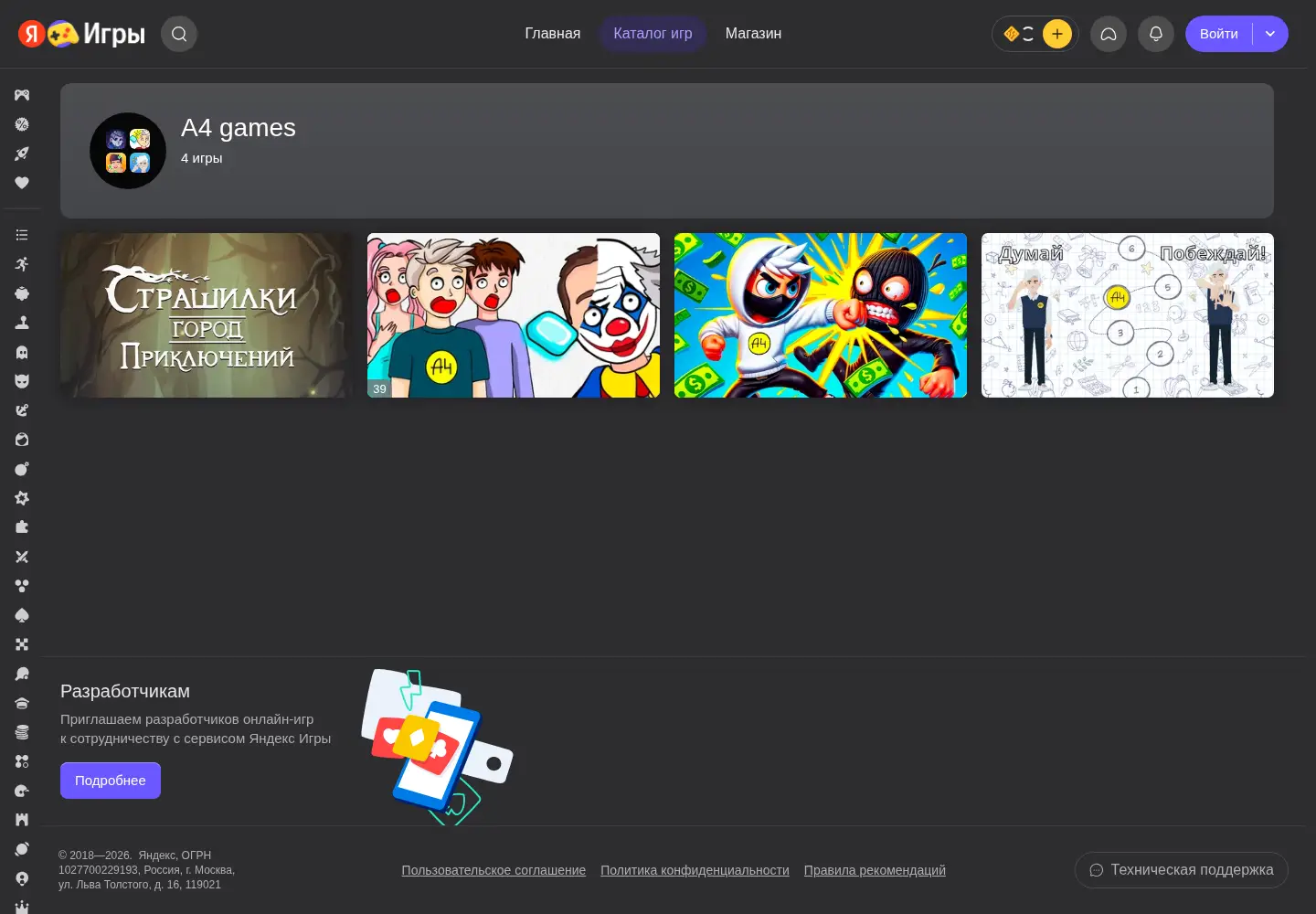Select the crossed swords category icon
Viewport: 1316px width, 914px height.
(22, 557)
